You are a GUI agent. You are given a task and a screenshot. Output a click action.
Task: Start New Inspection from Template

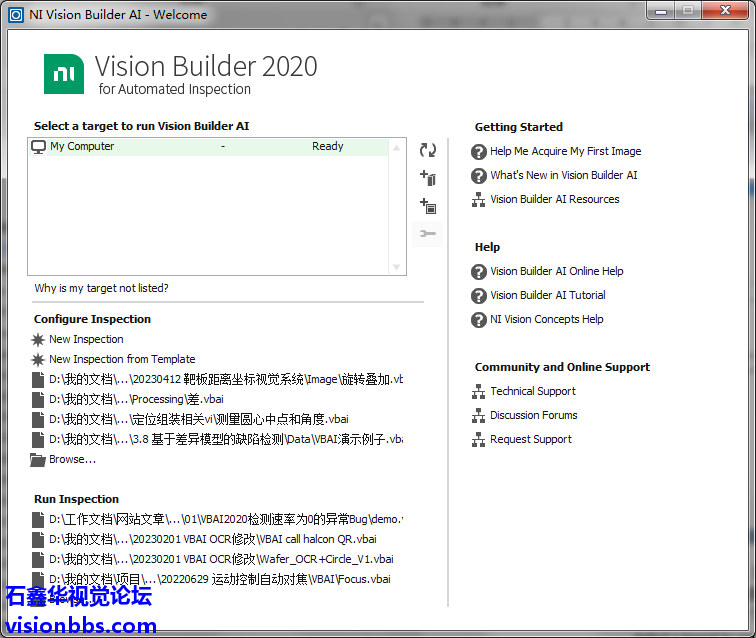[122, 359]
